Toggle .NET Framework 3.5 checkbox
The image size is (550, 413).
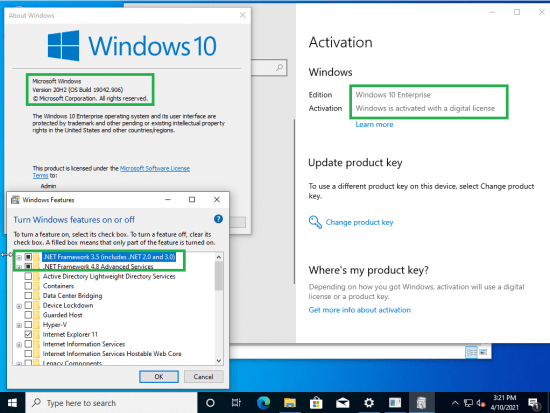pyautogui.click(x=28, y=257)
